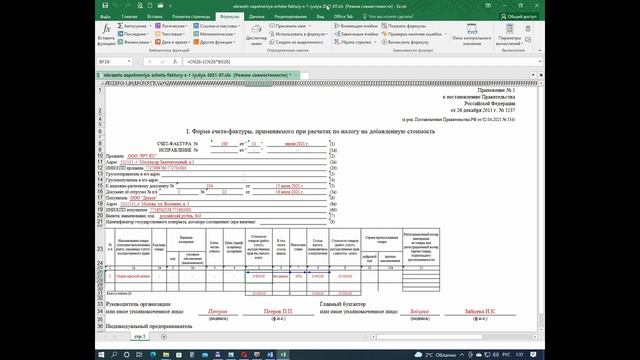Click Use in Formula button
The width and height of the screenshot is (640, 360).
299,34
